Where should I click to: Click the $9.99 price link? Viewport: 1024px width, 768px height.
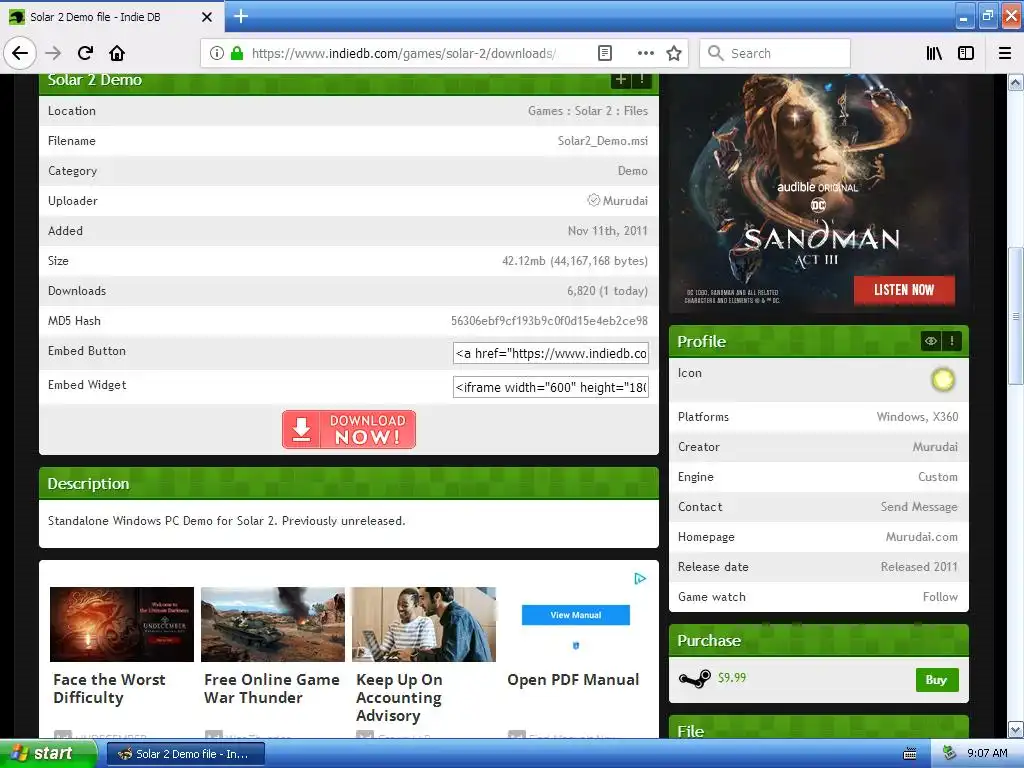(731, 678)
